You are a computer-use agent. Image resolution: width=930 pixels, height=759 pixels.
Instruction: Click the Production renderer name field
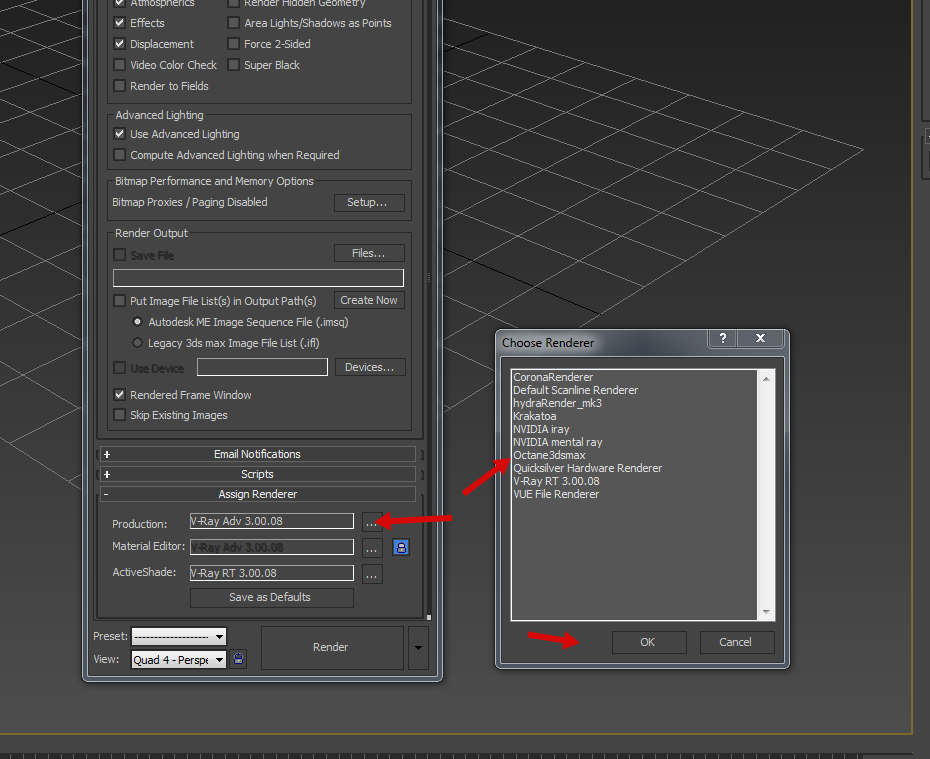[x=272, y=521]
